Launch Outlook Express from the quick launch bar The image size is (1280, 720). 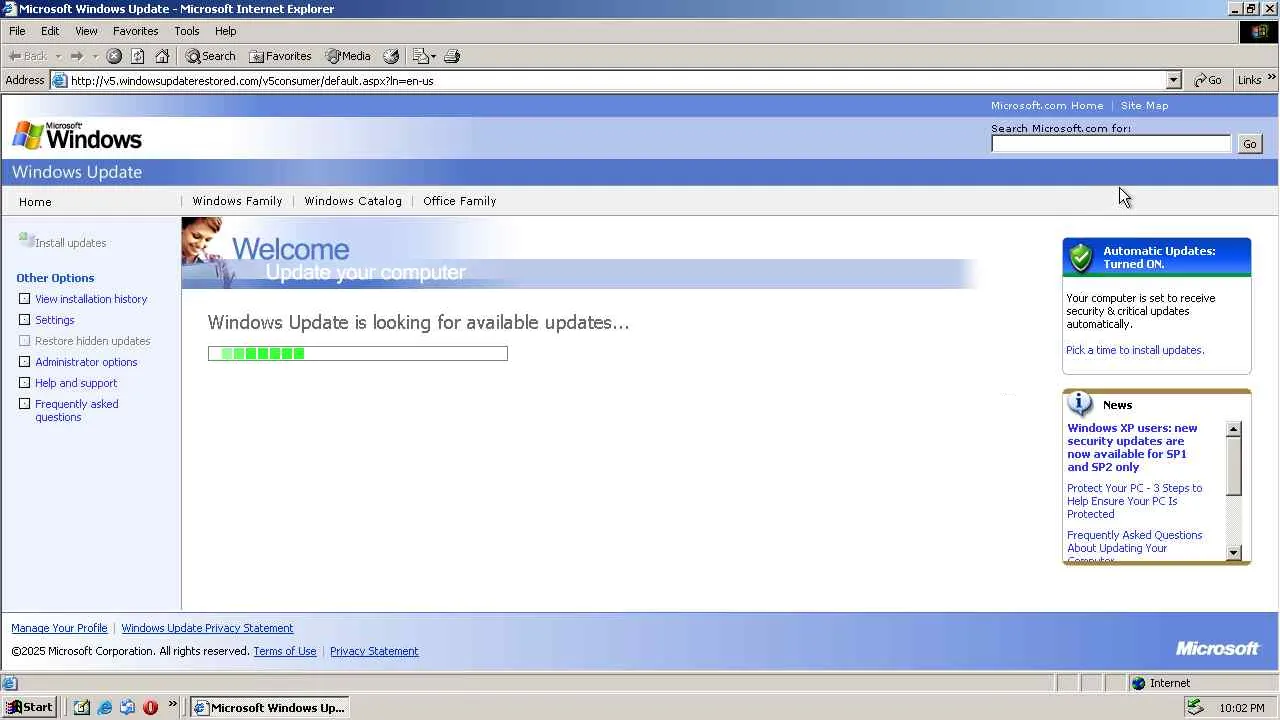128,707
